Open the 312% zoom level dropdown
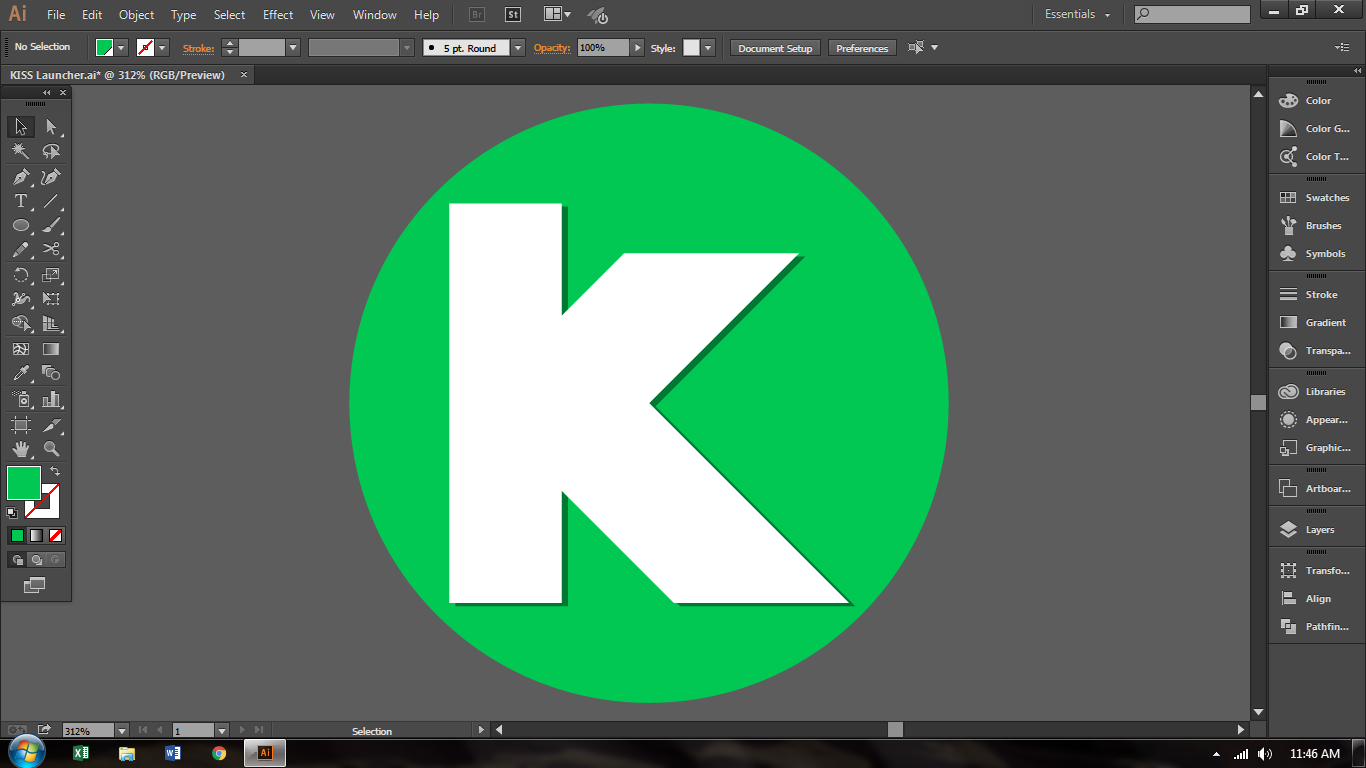 (x=121, y=731)
